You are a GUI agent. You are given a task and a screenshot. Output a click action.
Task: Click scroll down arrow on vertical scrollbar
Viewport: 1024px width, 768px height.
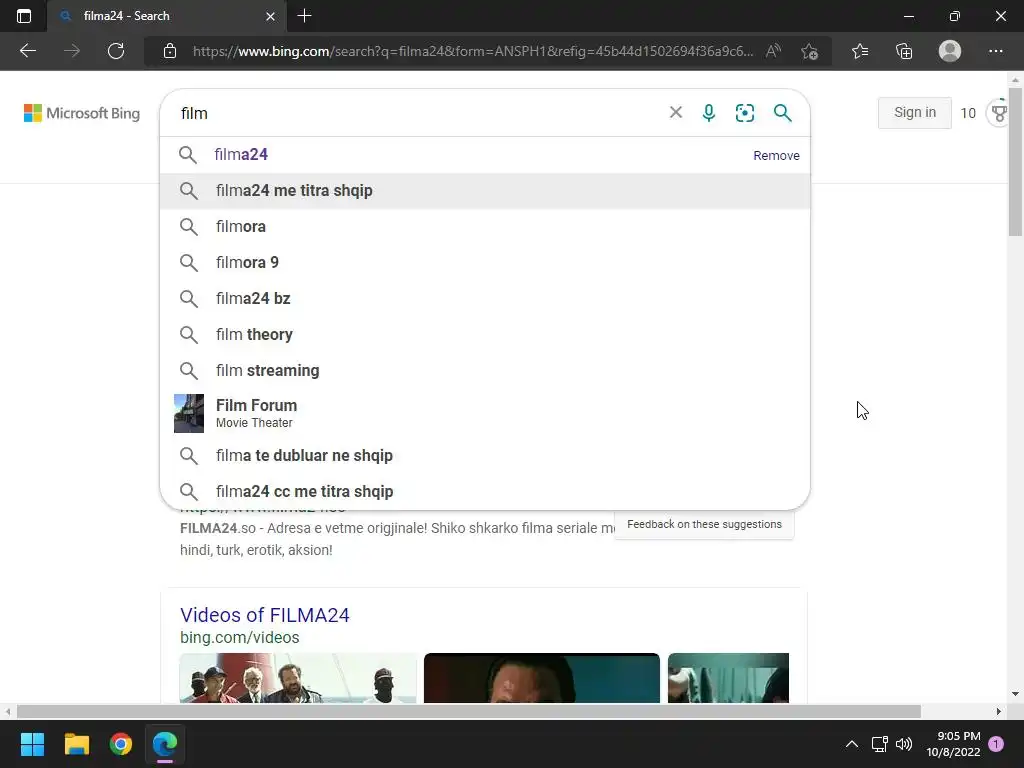pos(1016,694)
